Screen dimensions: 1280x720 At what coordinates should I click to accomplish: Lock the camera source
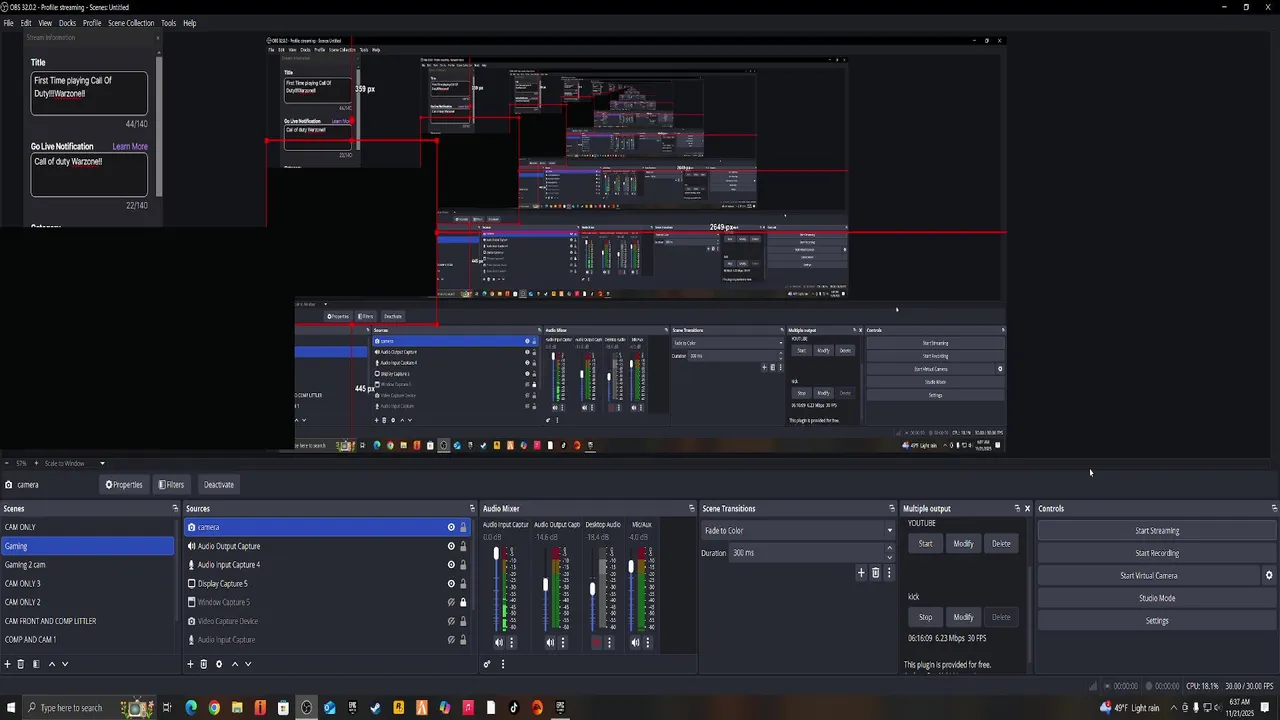pos(463,527)
